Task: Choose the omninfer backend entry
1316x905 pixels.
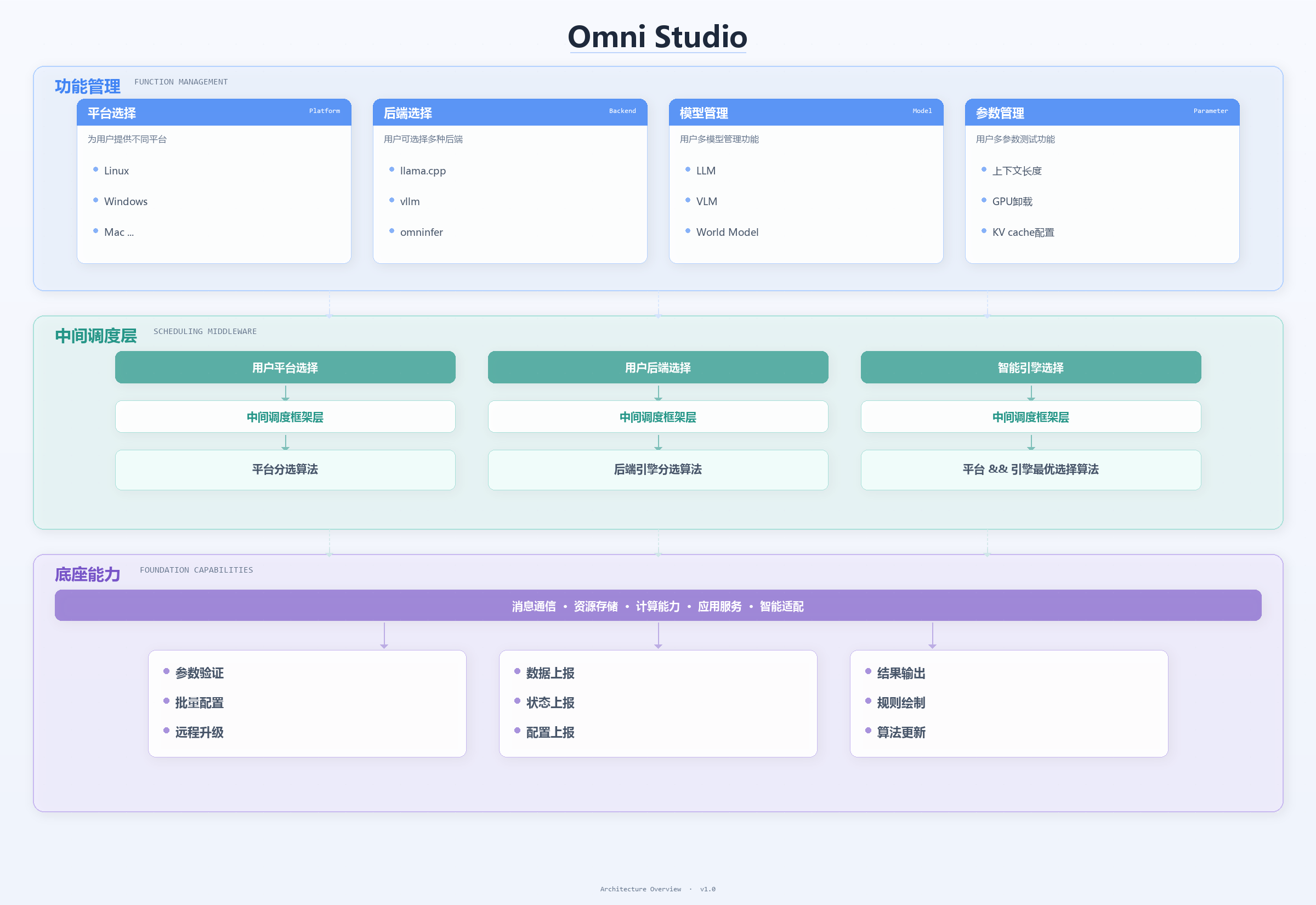Action: coord(421,232)
